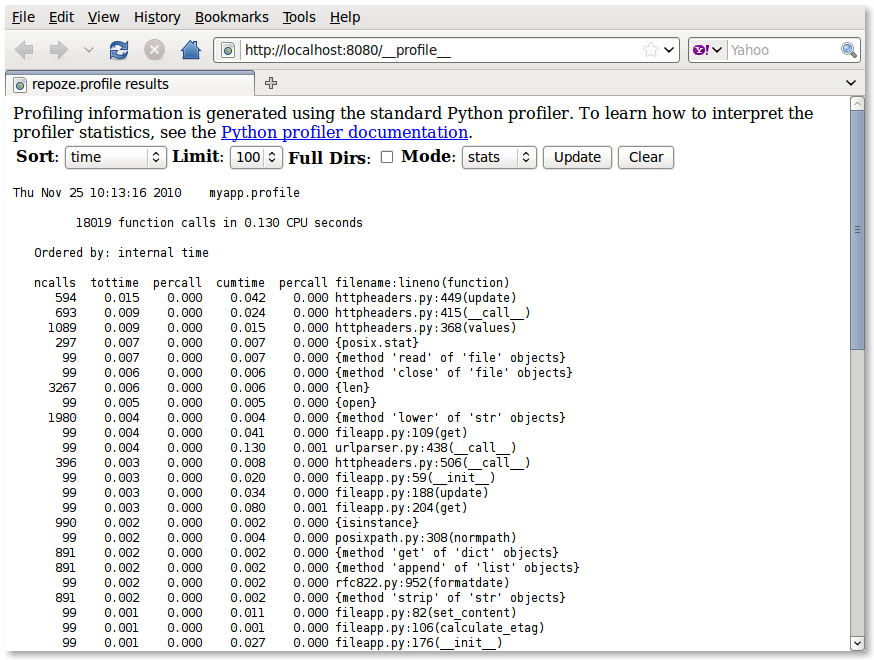The height and width of the screenshot is (660, 874).
Task: Click 'fileapp.py:59(__init__)' row text
Action: pyautogui.click(x=415, y=478)
